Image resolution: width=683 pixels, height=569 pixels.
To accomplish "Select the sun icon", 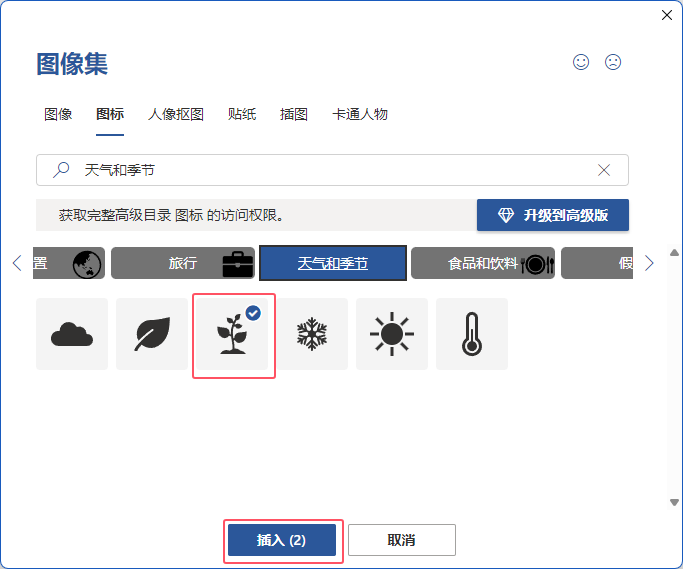I will tap(392, 334).
